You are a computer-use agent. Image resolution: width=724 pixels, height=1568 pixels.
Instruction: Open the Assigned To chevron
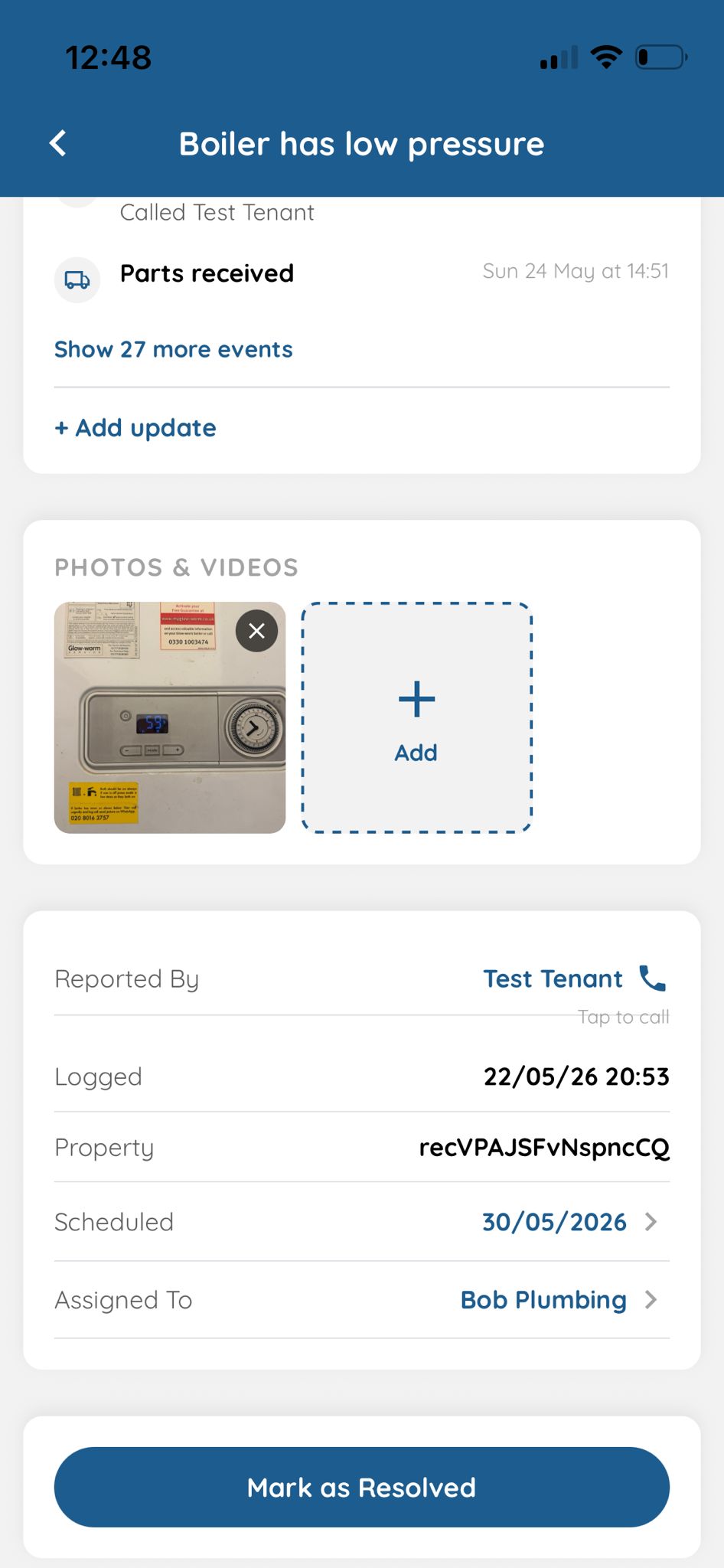[651, 1300]
